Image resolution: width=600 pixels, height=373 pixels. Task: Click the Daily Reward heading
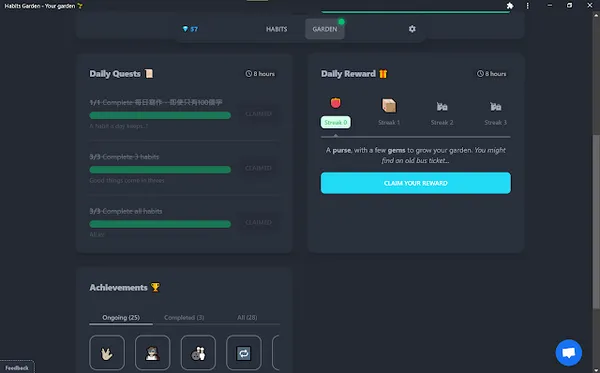click(x=348, y=74)
